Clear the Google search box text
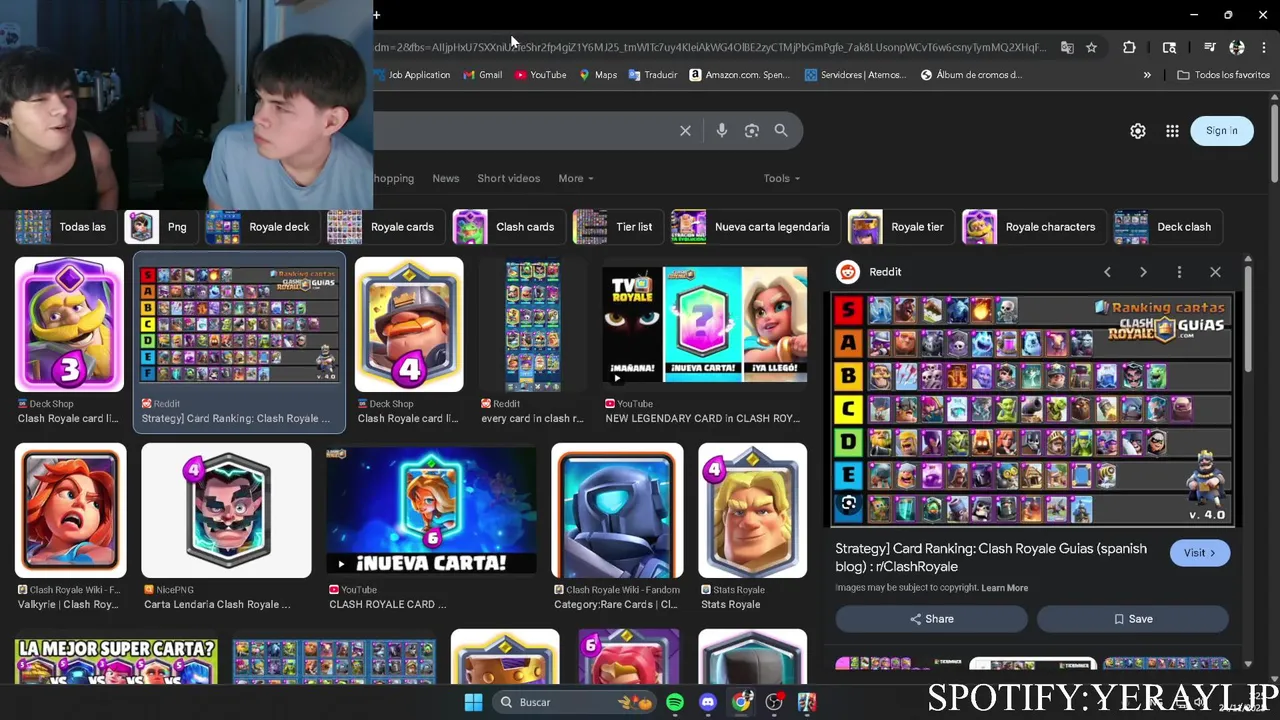 pyautogui.click(x=685, y=131)
